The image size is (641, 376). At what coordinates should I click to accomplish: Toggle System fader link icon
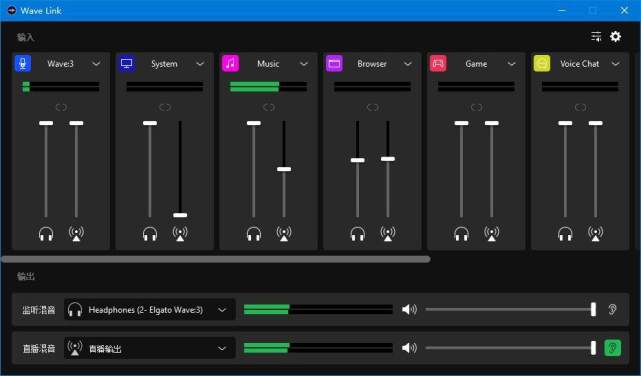[165, 107]
